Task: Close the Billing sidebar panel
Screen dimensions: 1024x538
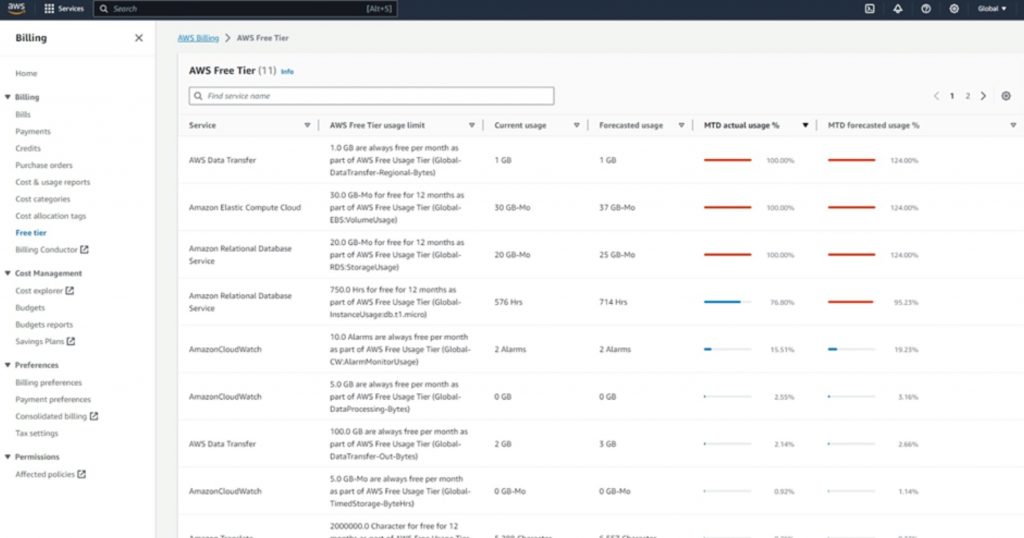Action: click(x=138, y=38)
